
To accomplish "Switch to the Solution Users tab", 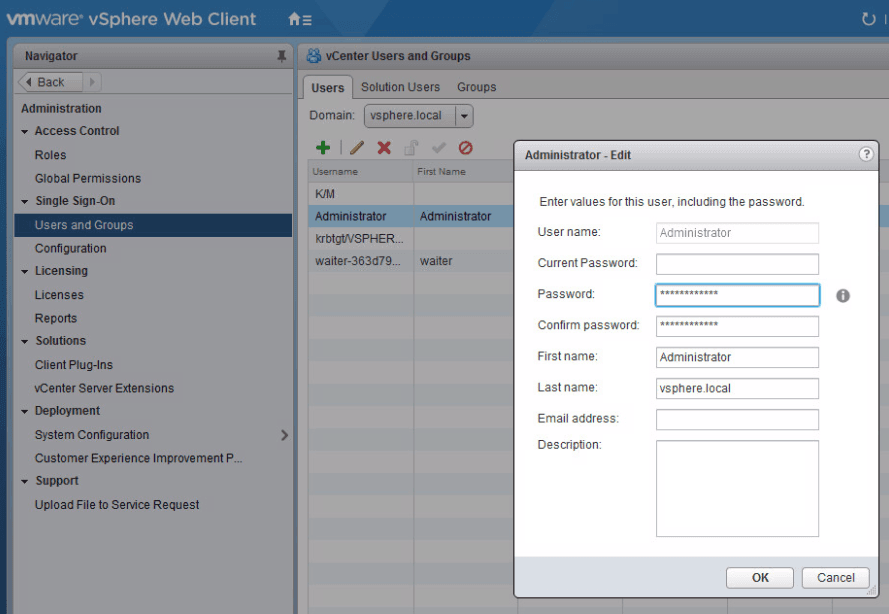I will point(400,87).
